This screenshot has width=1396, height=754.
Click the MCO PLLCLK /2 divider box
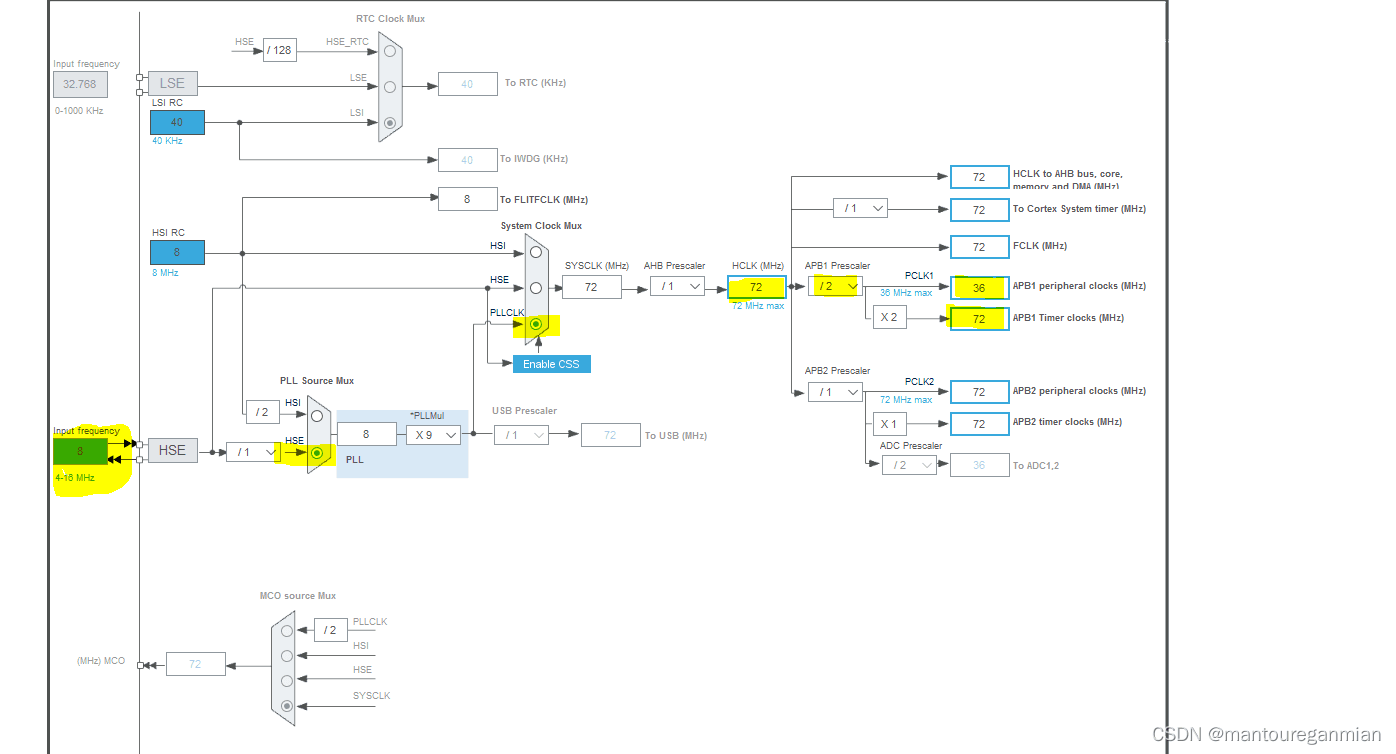pyautogui.click(x=330, y=630)
